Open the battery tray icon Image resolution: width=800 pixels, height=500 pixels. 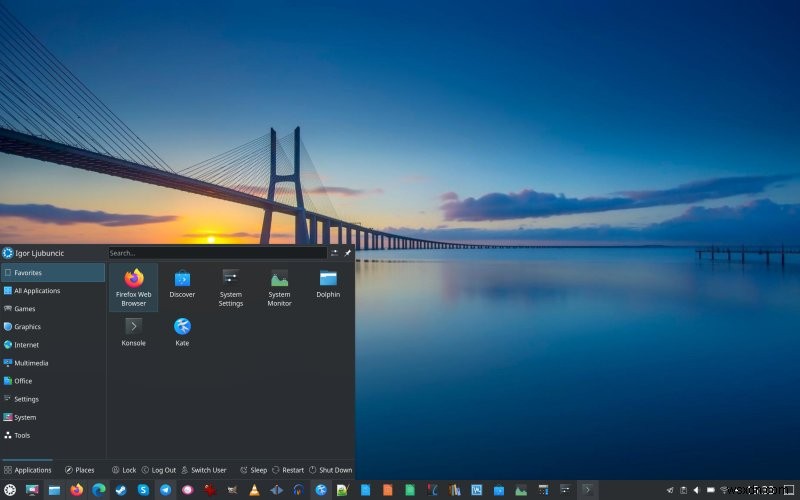click(710, 490)
